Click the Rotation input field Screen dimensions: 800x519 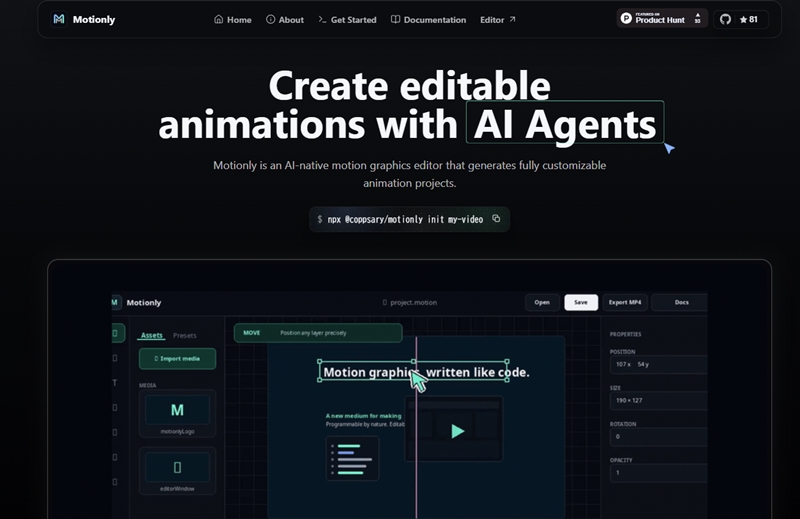(659, 437)
